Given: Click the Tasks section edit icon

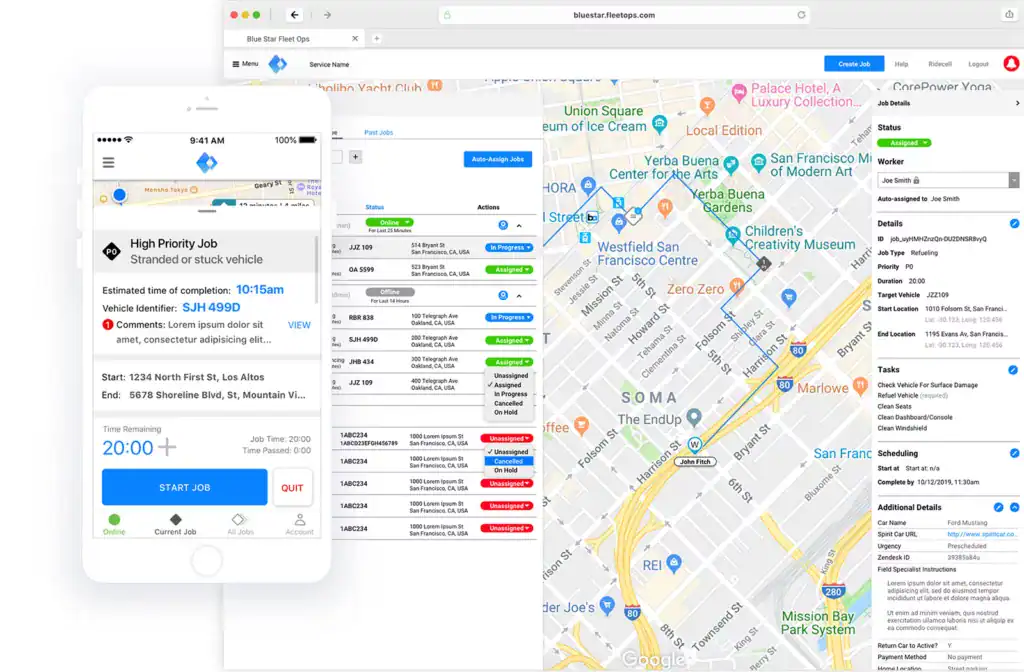Looking at the screenshot, I should point(1013,370).
